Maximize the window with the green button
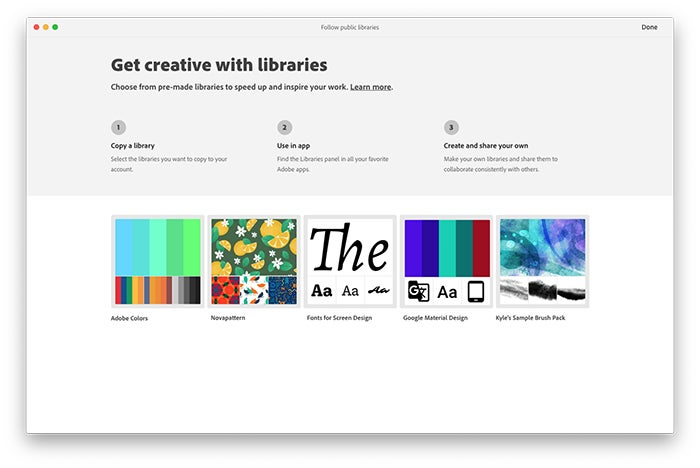The image size is (700, 468). click(x=55, y=27)
